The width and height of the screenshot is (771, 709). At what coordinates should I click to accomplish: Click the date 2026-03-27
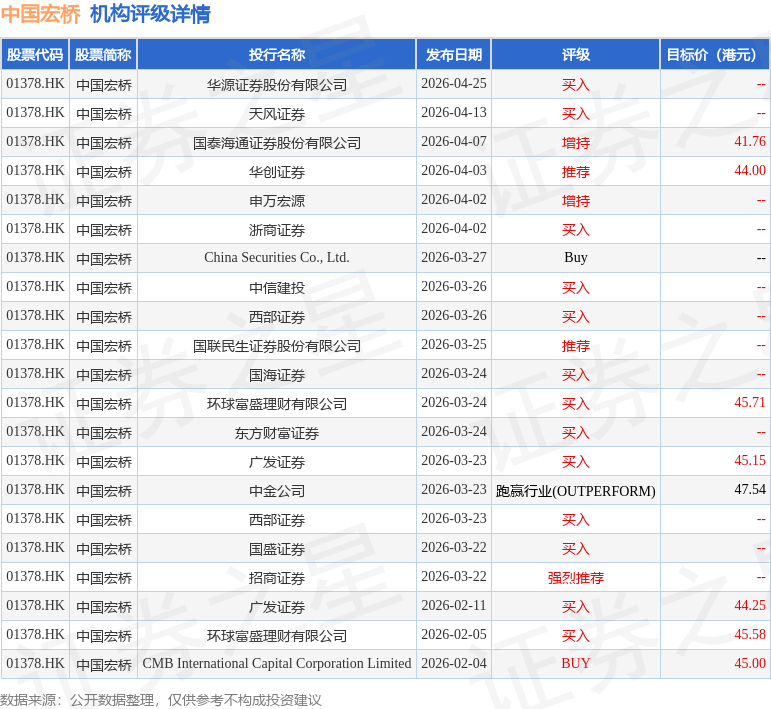coord(454,258)
